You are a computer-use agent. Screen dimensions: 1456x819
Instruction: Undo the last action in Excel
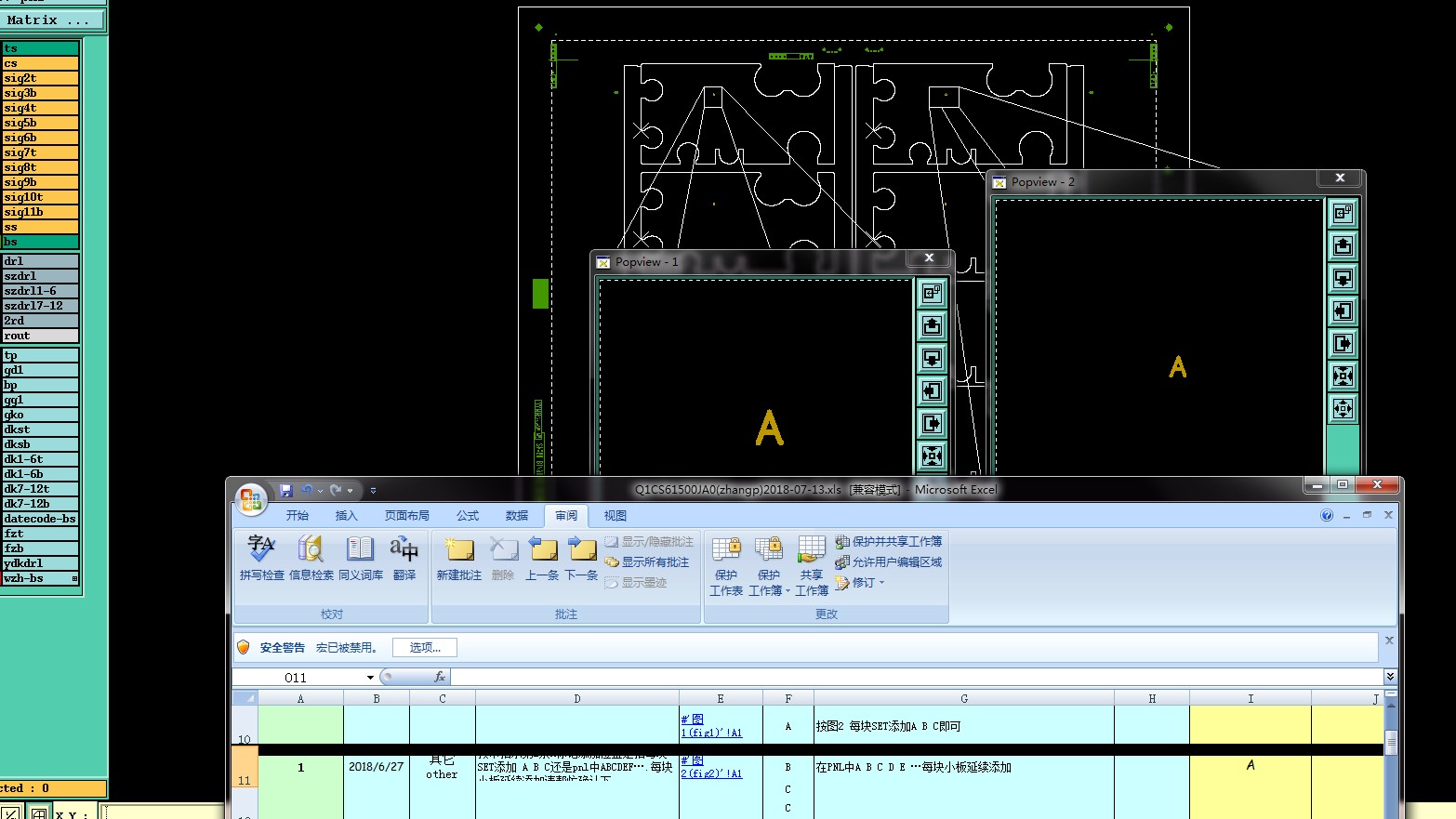pyautogui.click(x=307, y=490)
